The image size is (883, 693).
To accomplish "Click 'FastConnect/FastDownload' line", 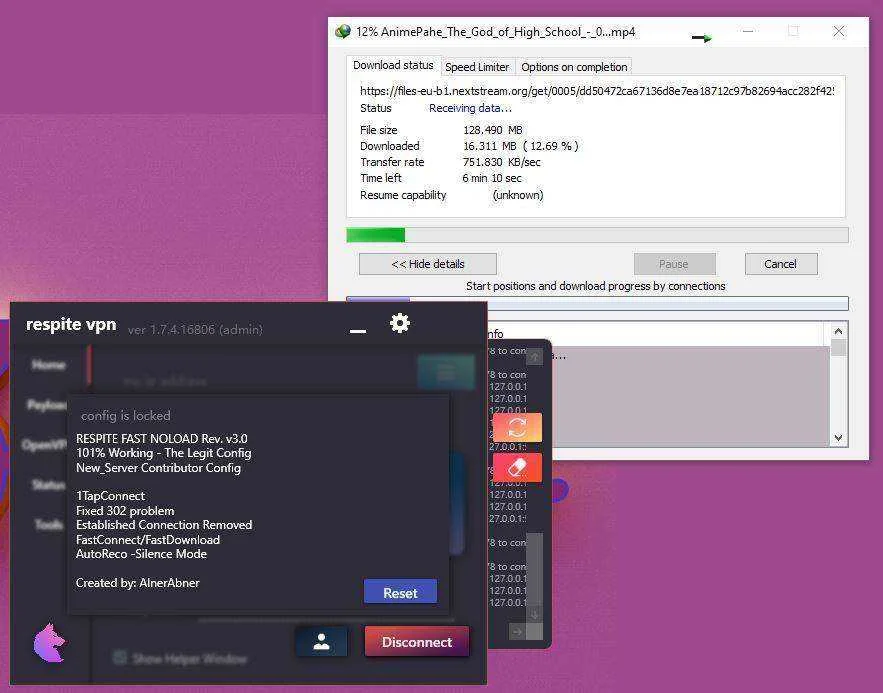I will [148, 539].
